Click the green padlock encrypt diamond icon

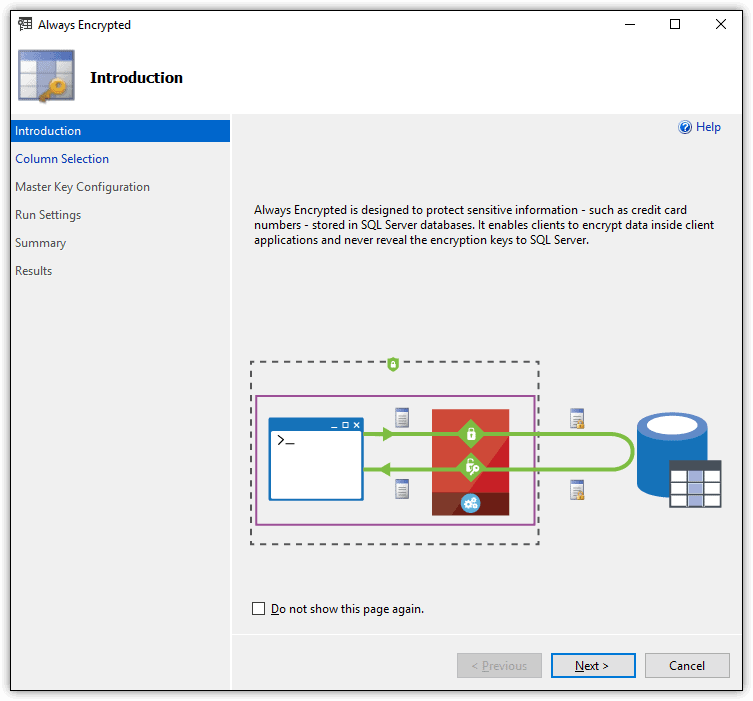pyautogui.click(x=471, y=434)
